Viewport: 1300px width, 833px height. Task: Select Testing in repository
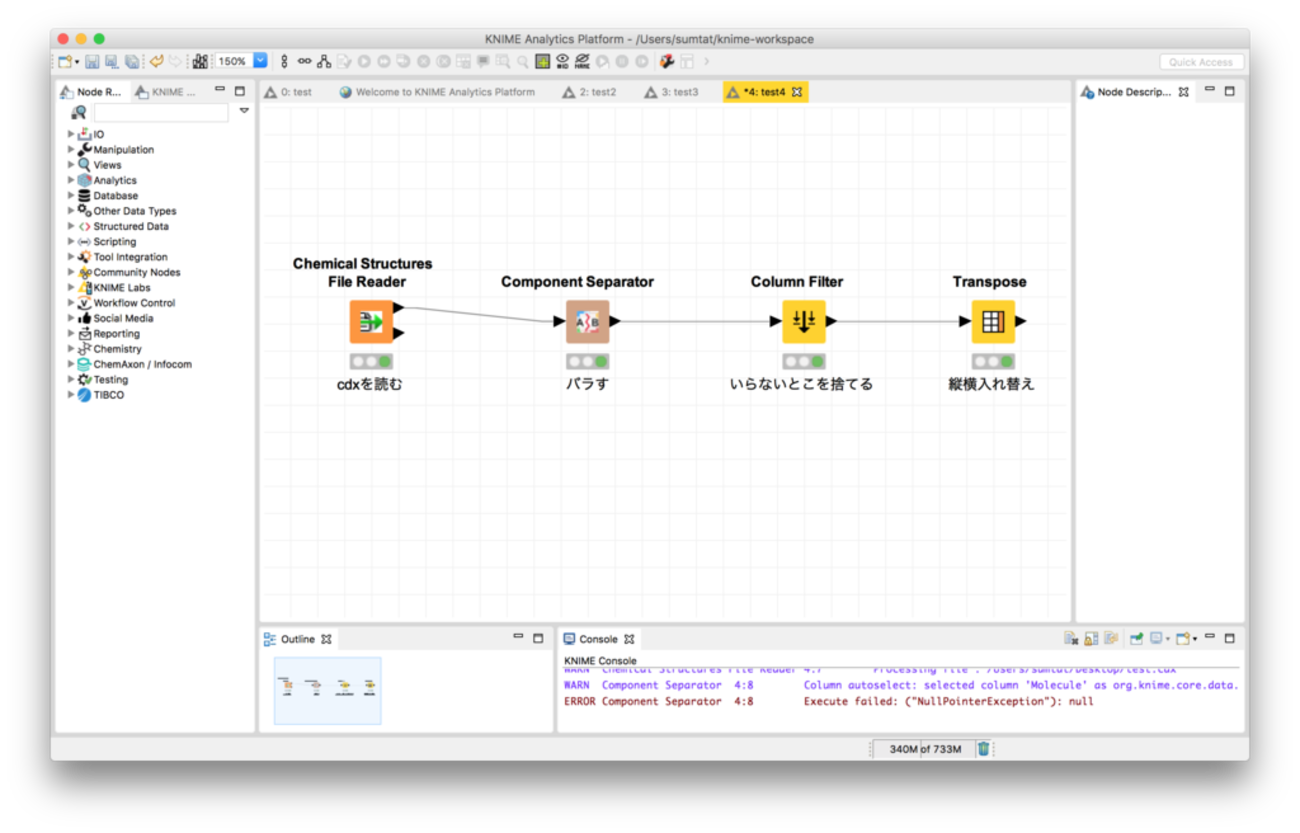pyautogui.click(x=111, y=380)
